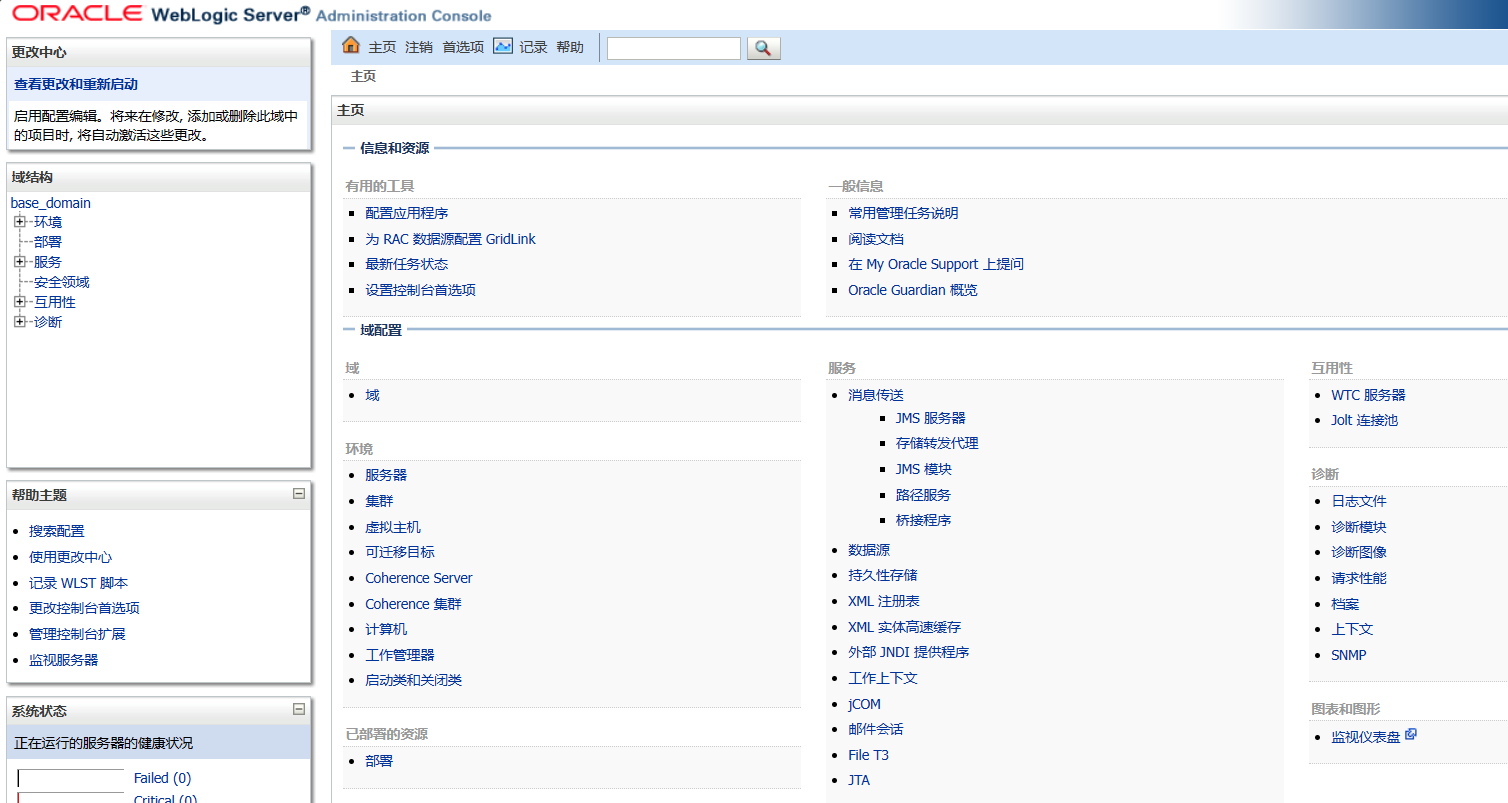Open the JMS 模块 link
Image resolution: width=1508 pixels, height=803 pixels.
click(924, 469)
